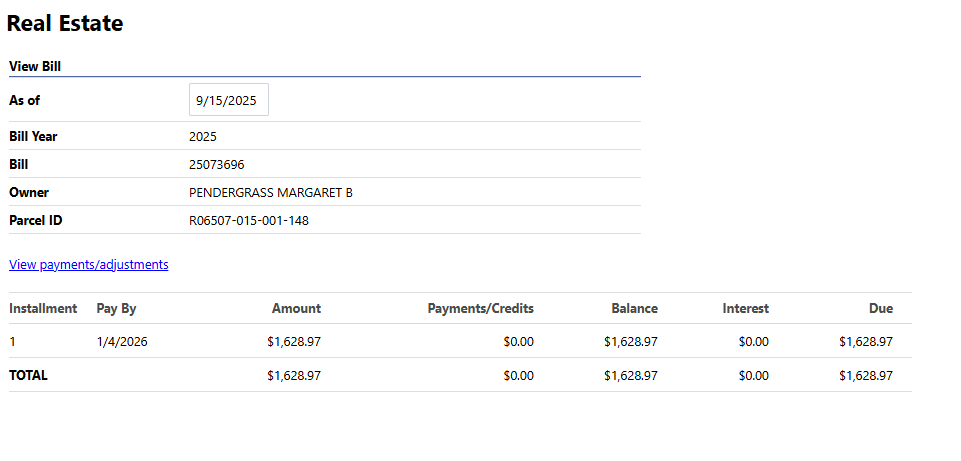The height and width of the screenshot is (461, 961).
Task: Click the Interest column header
Action: pyautogui.click(x=745, y=308)
